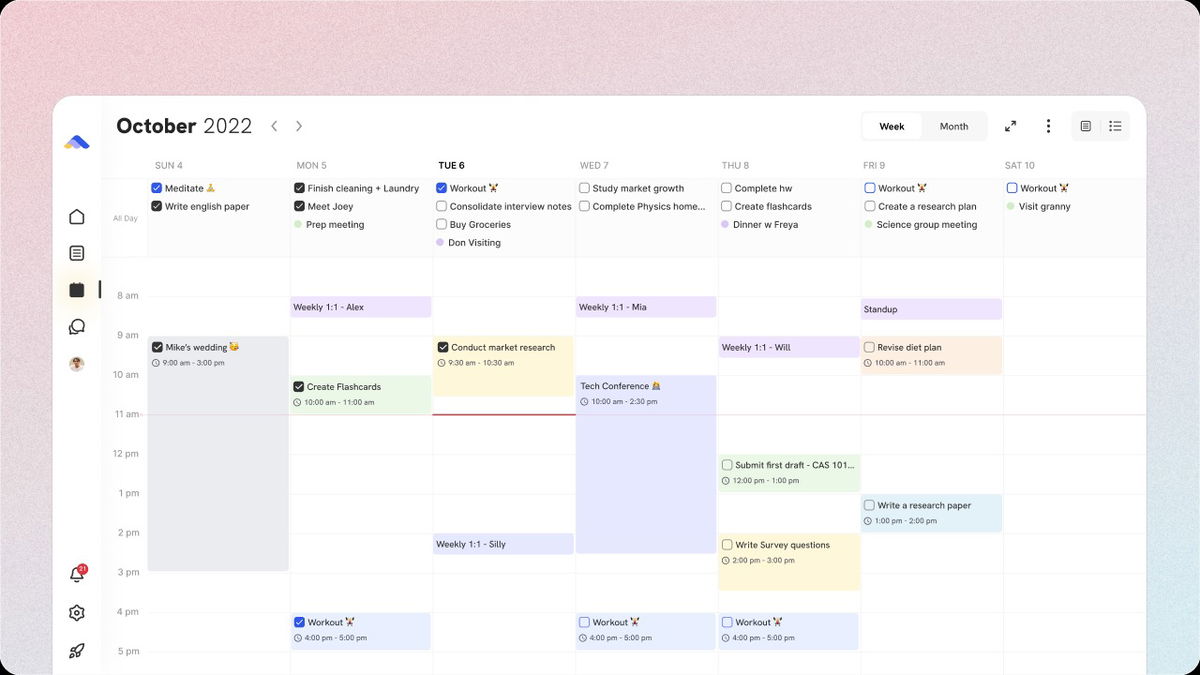Switch to list view using the list icon
The image size is (1200, 675).
coord(1115,126)
